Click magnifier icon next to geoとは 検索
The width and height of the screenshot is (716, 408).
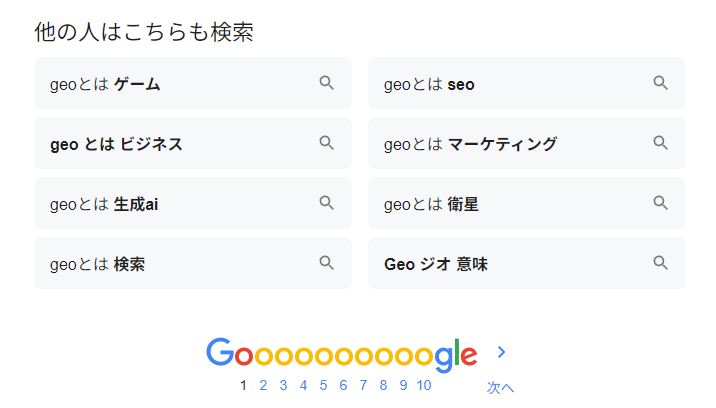(326, 263)
